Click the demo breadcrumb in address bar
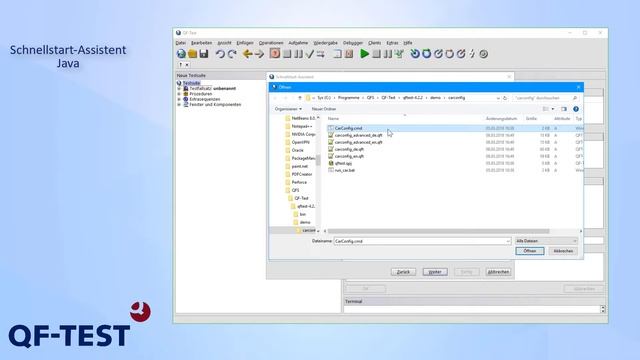Viewport: 640px width, 360px height. pos(435,98)
